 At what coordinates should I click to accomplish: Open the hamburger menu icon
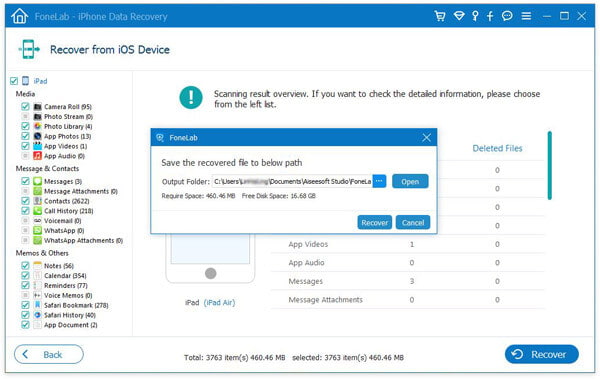526,16
